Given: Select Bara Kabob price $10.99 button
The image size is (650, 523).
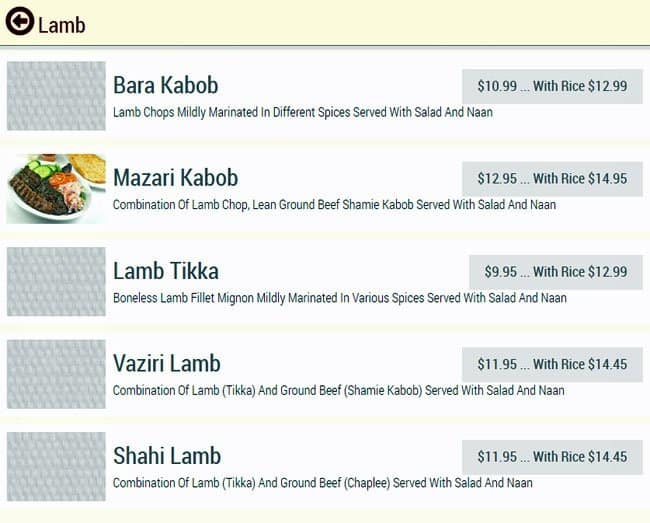Looking at the screenshot, I should click(x=552, y=86).
